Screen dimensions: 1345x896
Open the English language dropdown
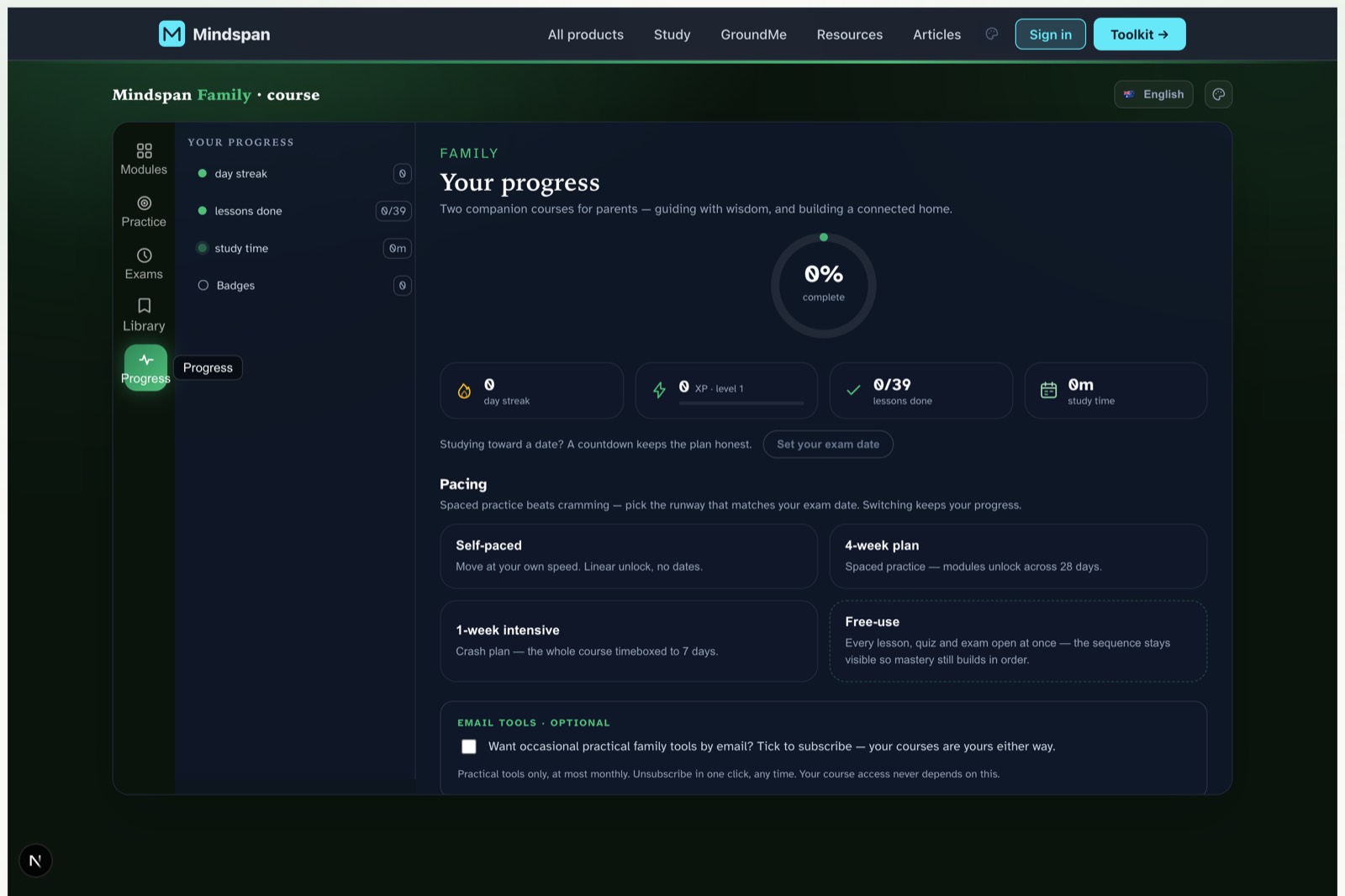[x=1153, y=94]
